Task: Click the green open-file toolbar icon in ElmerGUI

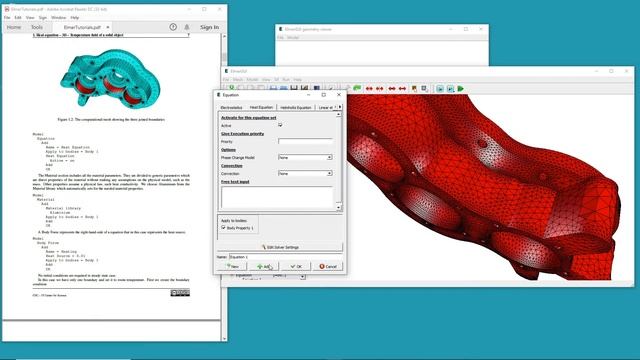Action: (231, 88)
